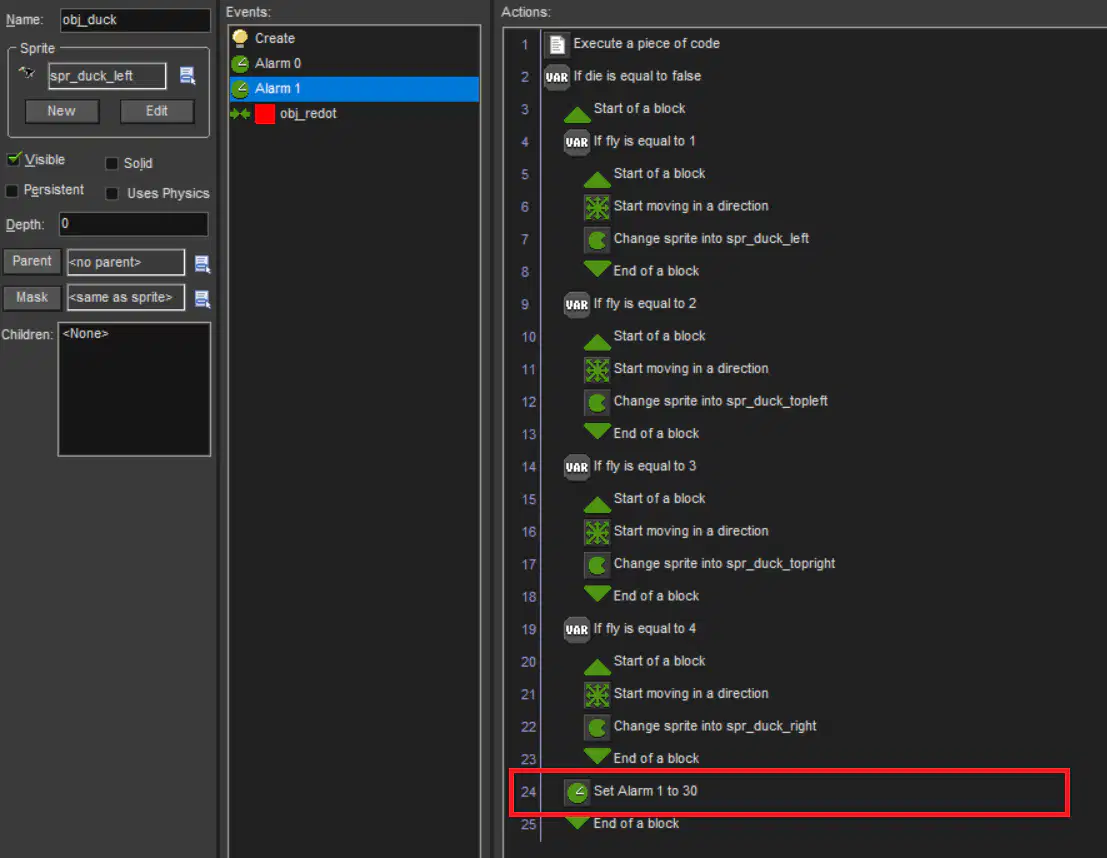Click the Children list box showing <None>
The width and height of the screenshot is (1107, 858).
(x=134, y=389)
